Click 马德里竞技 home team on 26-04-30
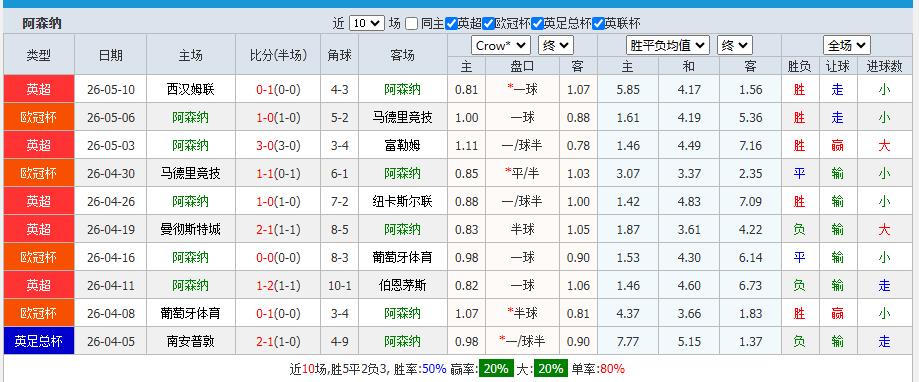This screenshot has height=382, width=919. coord(190,173)
